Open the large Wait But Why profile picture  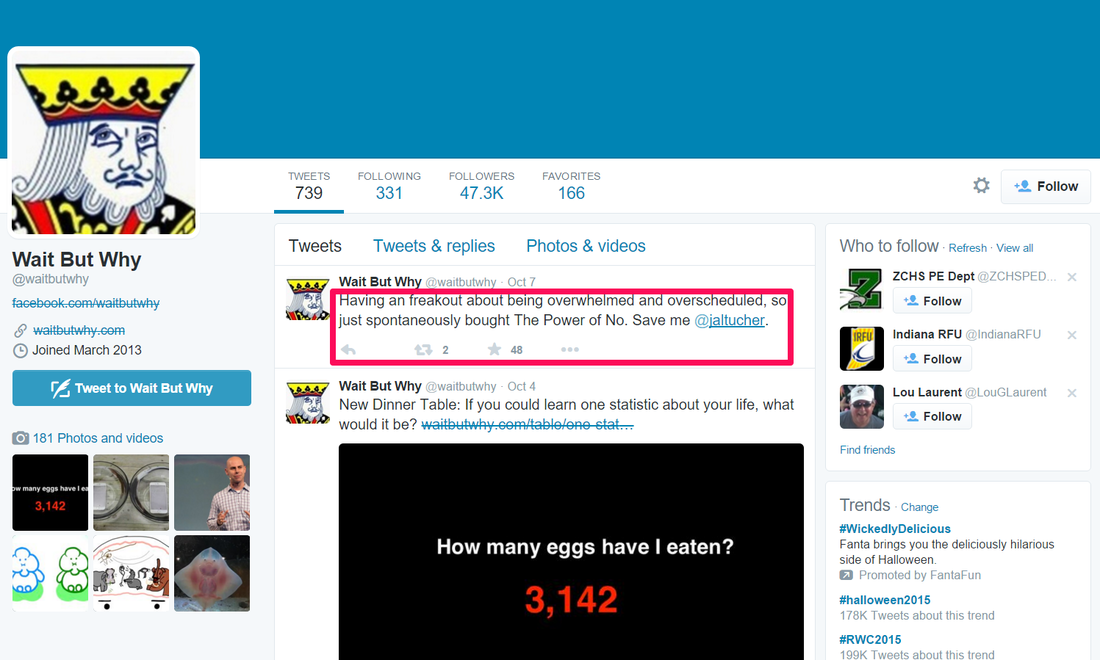coord(104,142)
